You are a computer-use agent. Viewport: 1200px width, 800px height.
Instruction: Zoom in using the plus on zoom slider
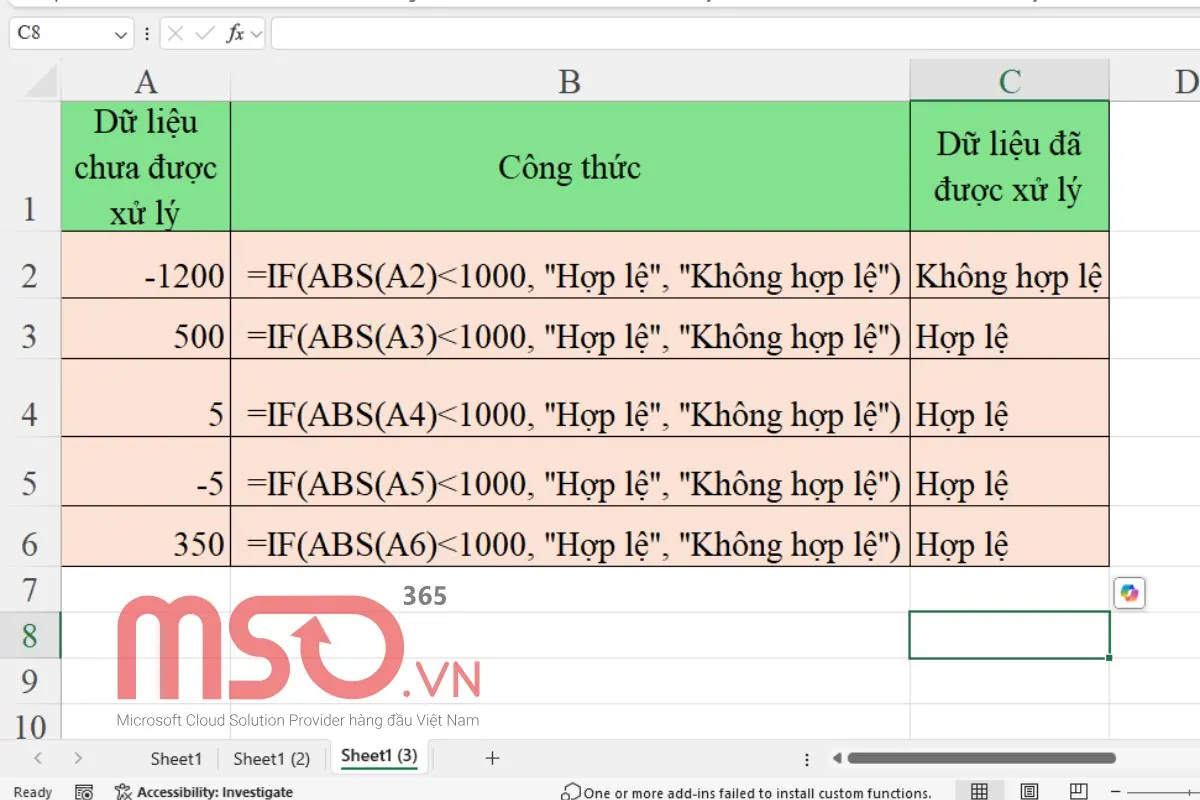tap(1190, 791)
